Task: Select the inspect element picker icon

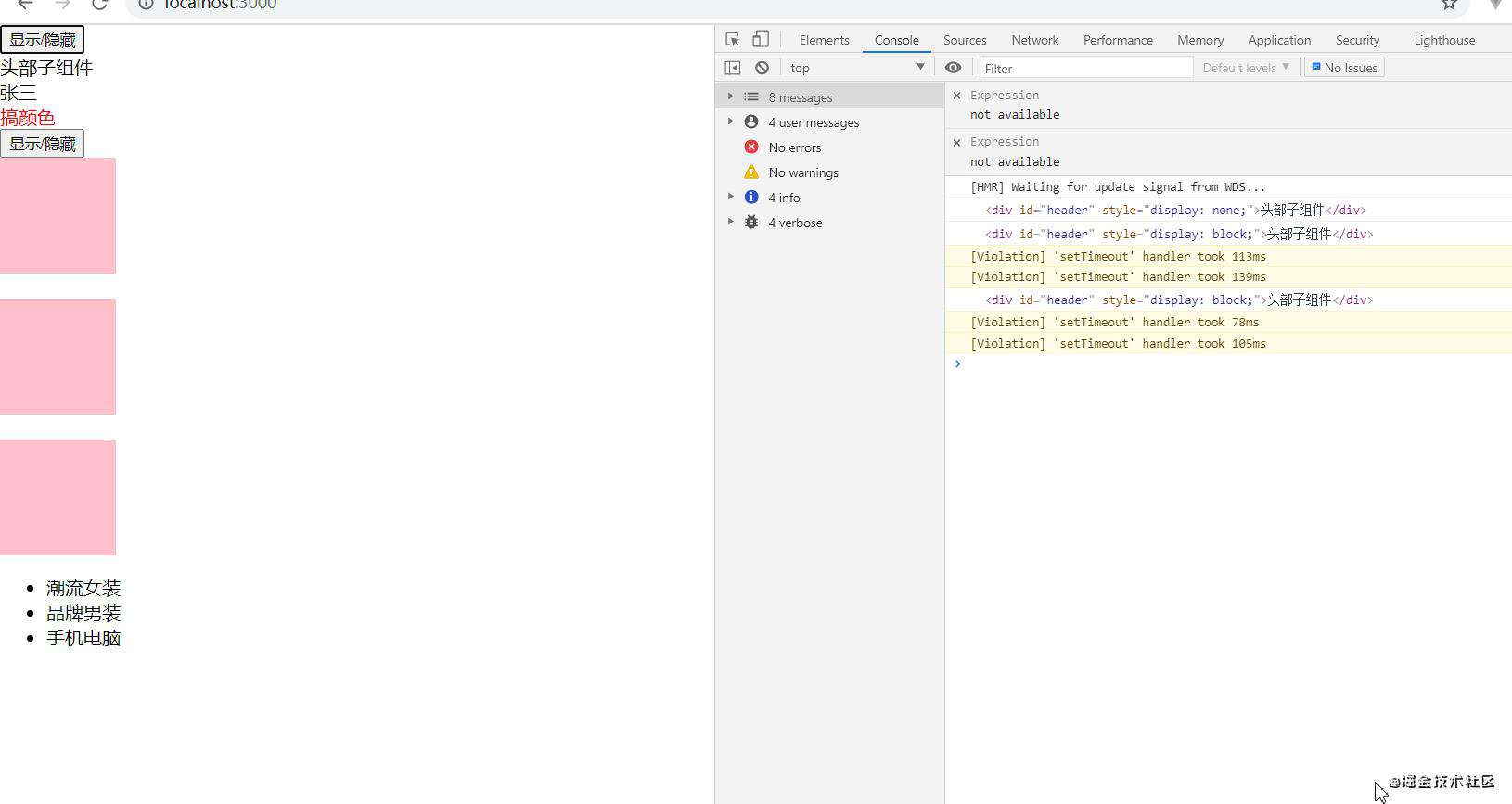Action: [733, 39]
